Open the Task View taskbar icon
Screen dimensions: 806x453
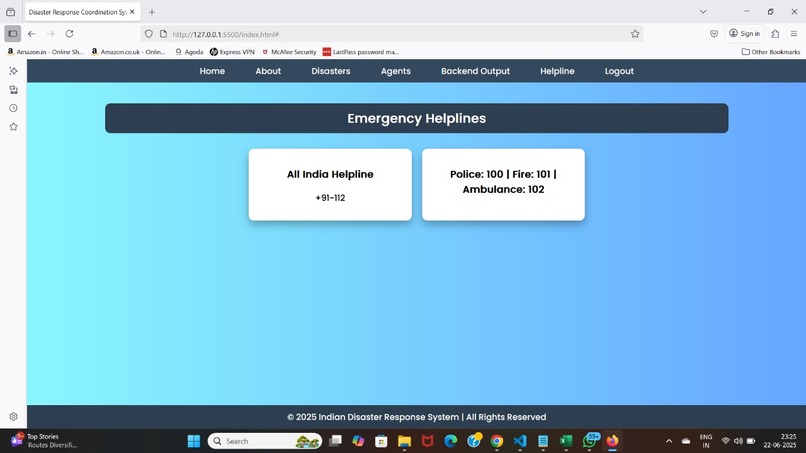click(335, 441)
